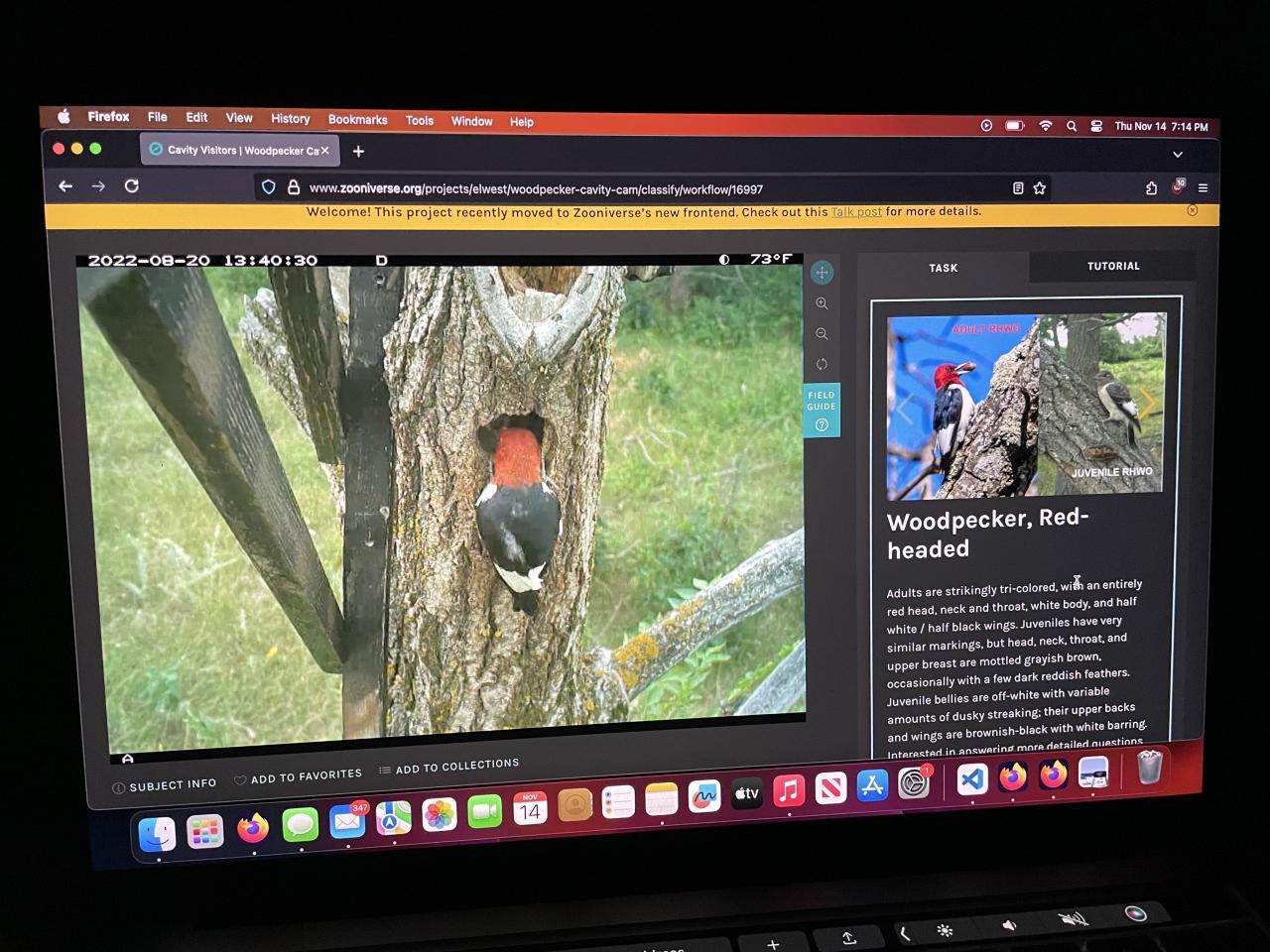Go forward in browser history
The height and width of the screenshot is (952, 1270).
(98, 185)
